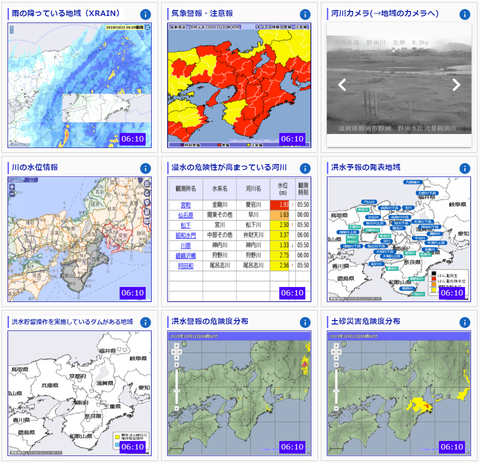Show previous river camera image

click(x=342, y=85)
